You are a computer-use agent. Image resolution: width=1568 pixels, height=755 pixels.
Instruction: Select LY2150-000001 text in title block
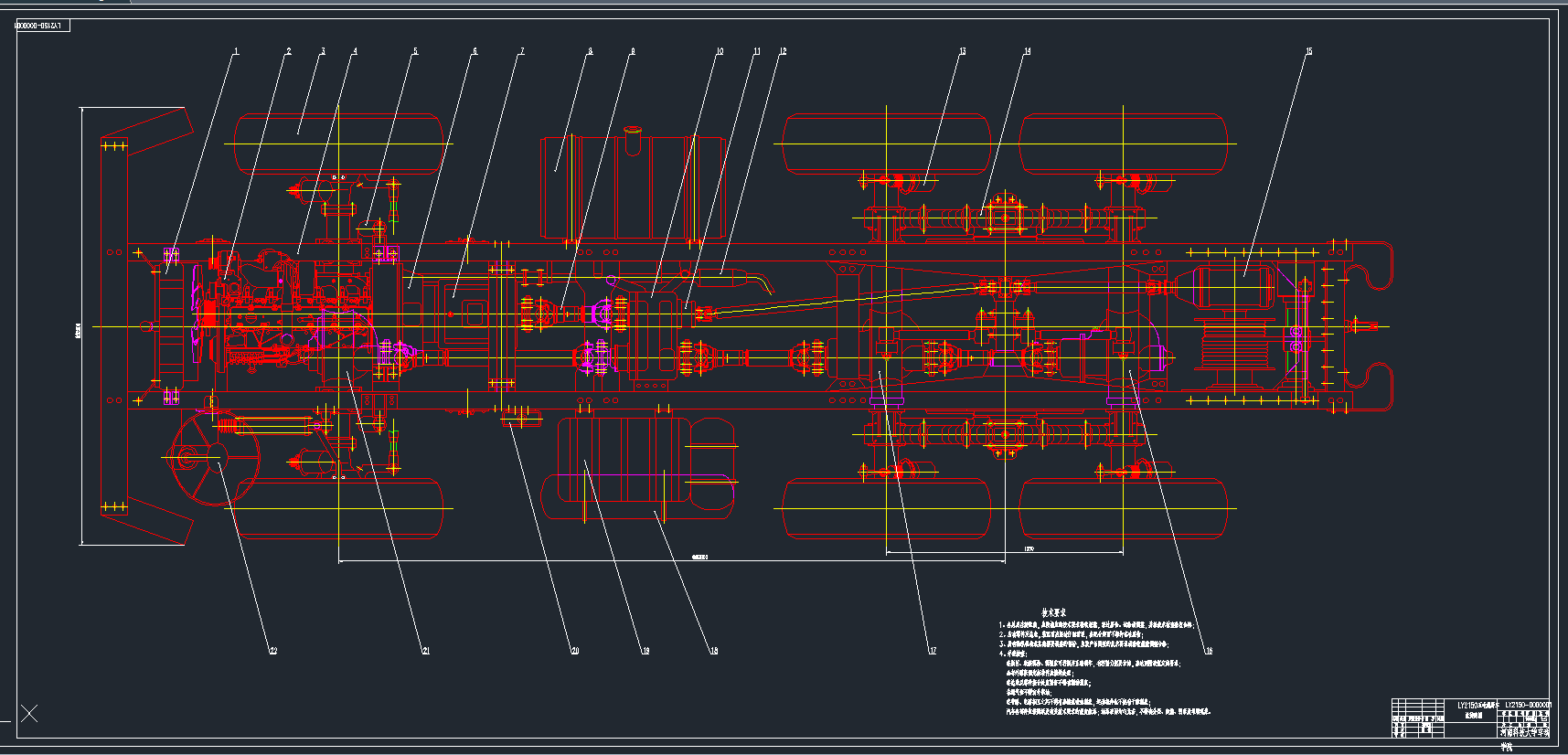(1528, 705)
